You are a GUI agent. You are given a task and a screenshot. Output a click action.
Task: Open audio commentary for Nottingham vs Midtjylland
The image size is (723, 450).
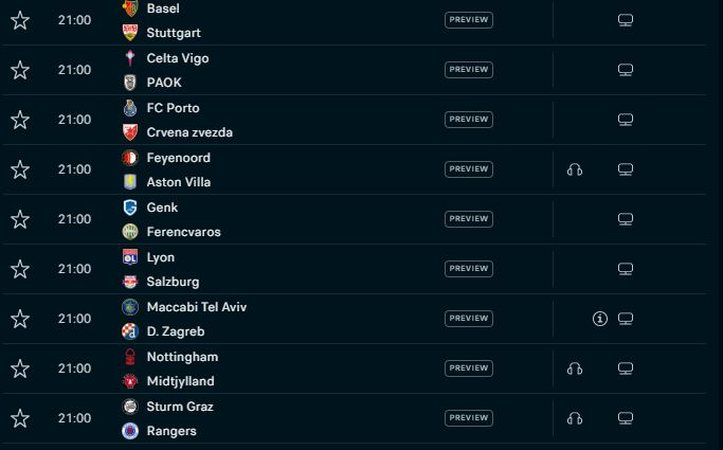pyautogui.click(x=574, y=369)
